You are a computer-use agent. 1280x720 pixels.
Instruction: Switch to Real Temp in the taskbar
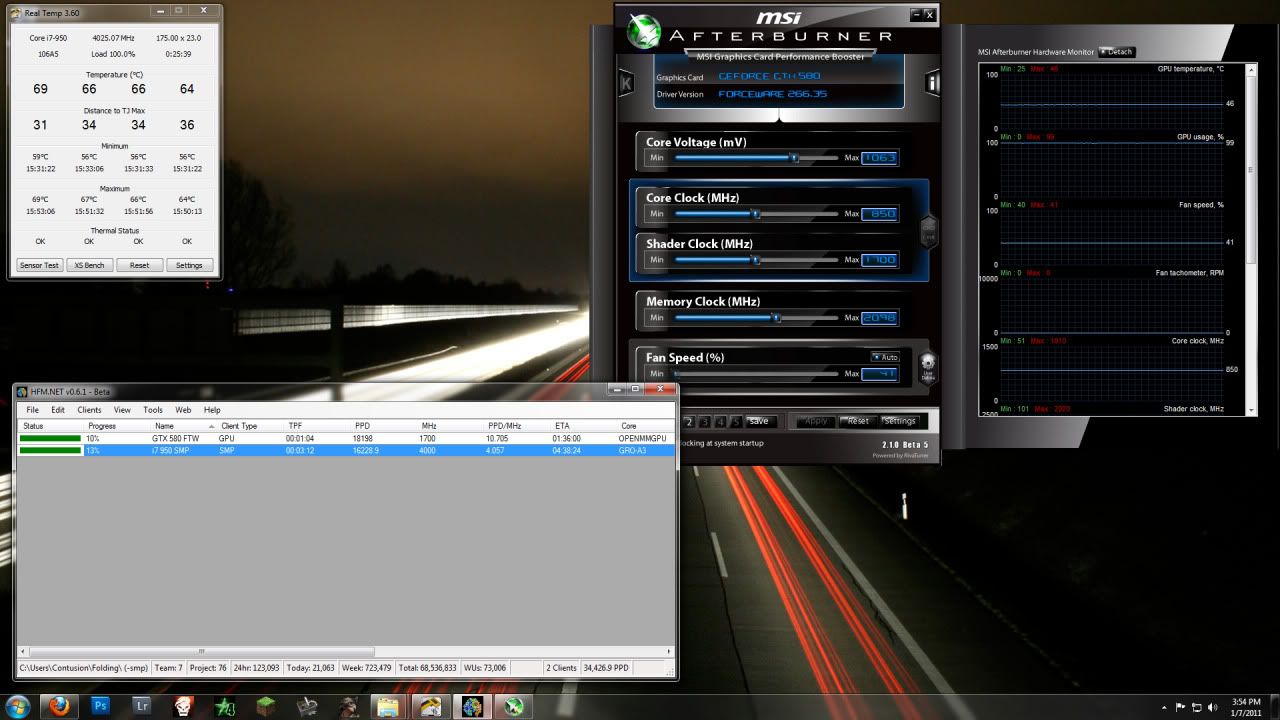(430, 707)
